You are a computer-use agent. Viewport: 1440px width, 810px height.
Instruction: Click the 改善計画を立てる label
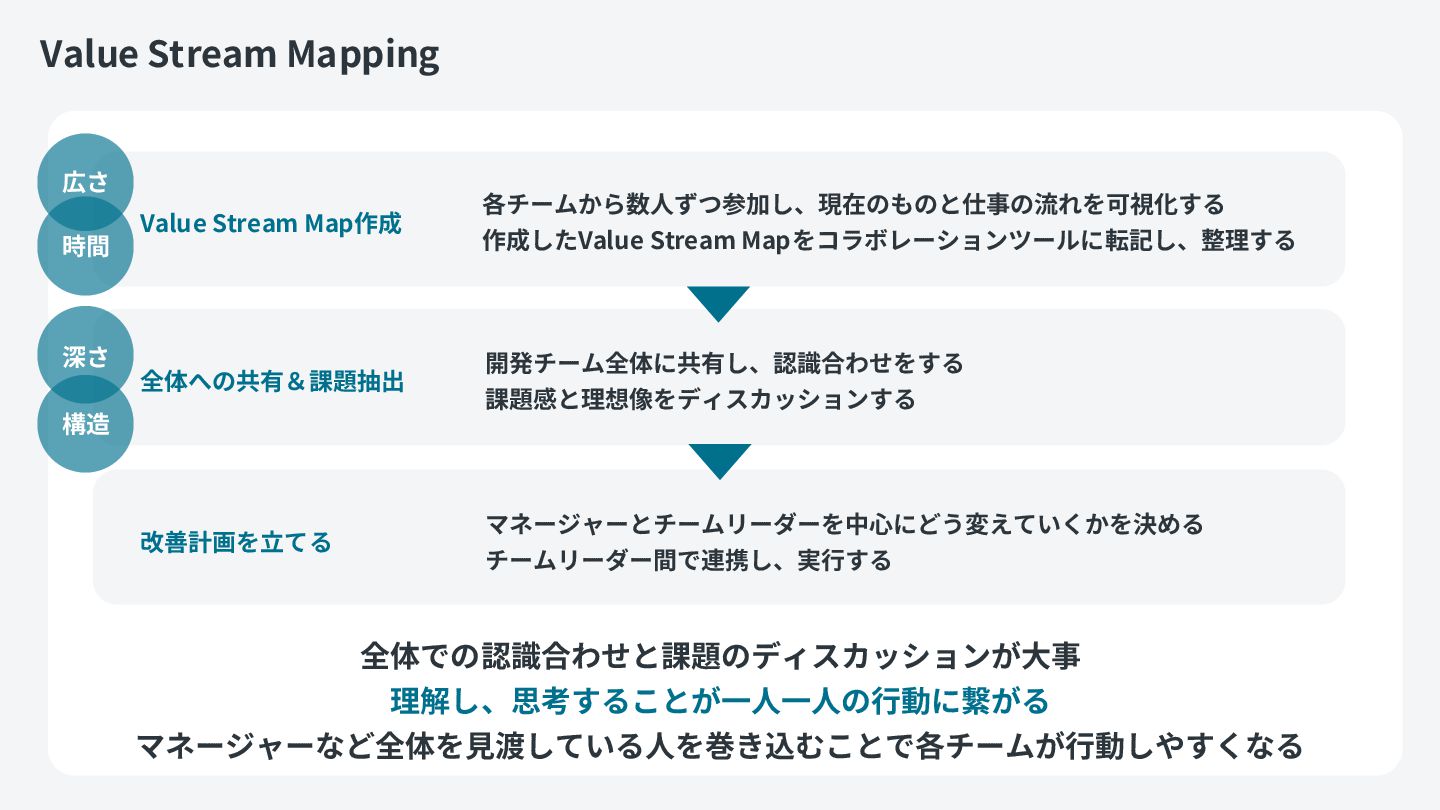[x=236, y=542]
